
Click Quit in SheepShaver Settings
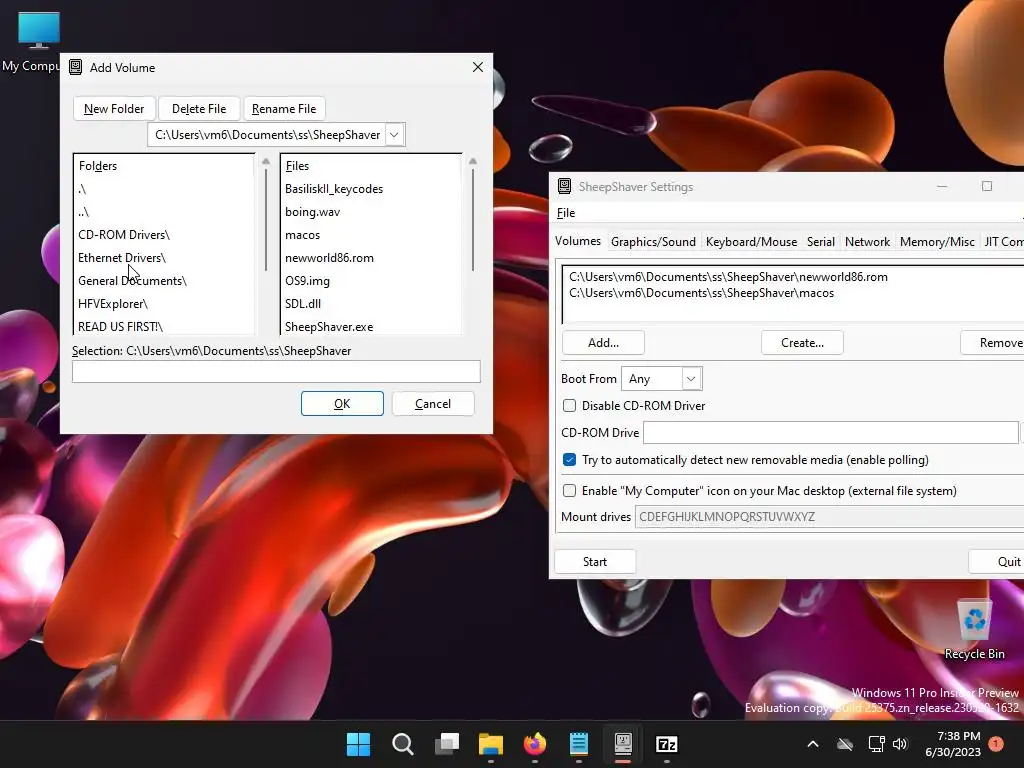pos(997,562)
